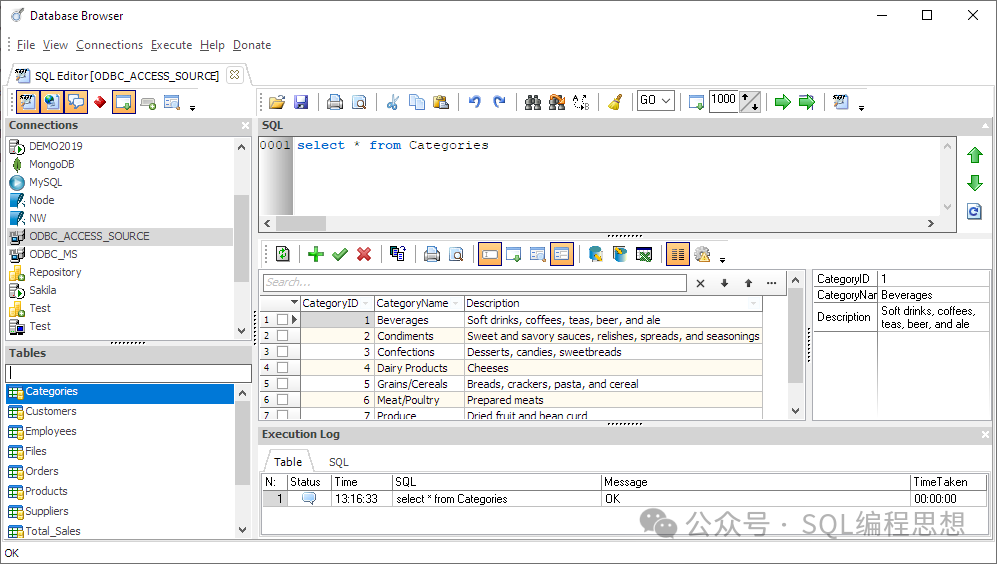Click the Cut scissors icon
Image resolution: width=997 pixels, height=564 pixels.
[x=393, y=102]
